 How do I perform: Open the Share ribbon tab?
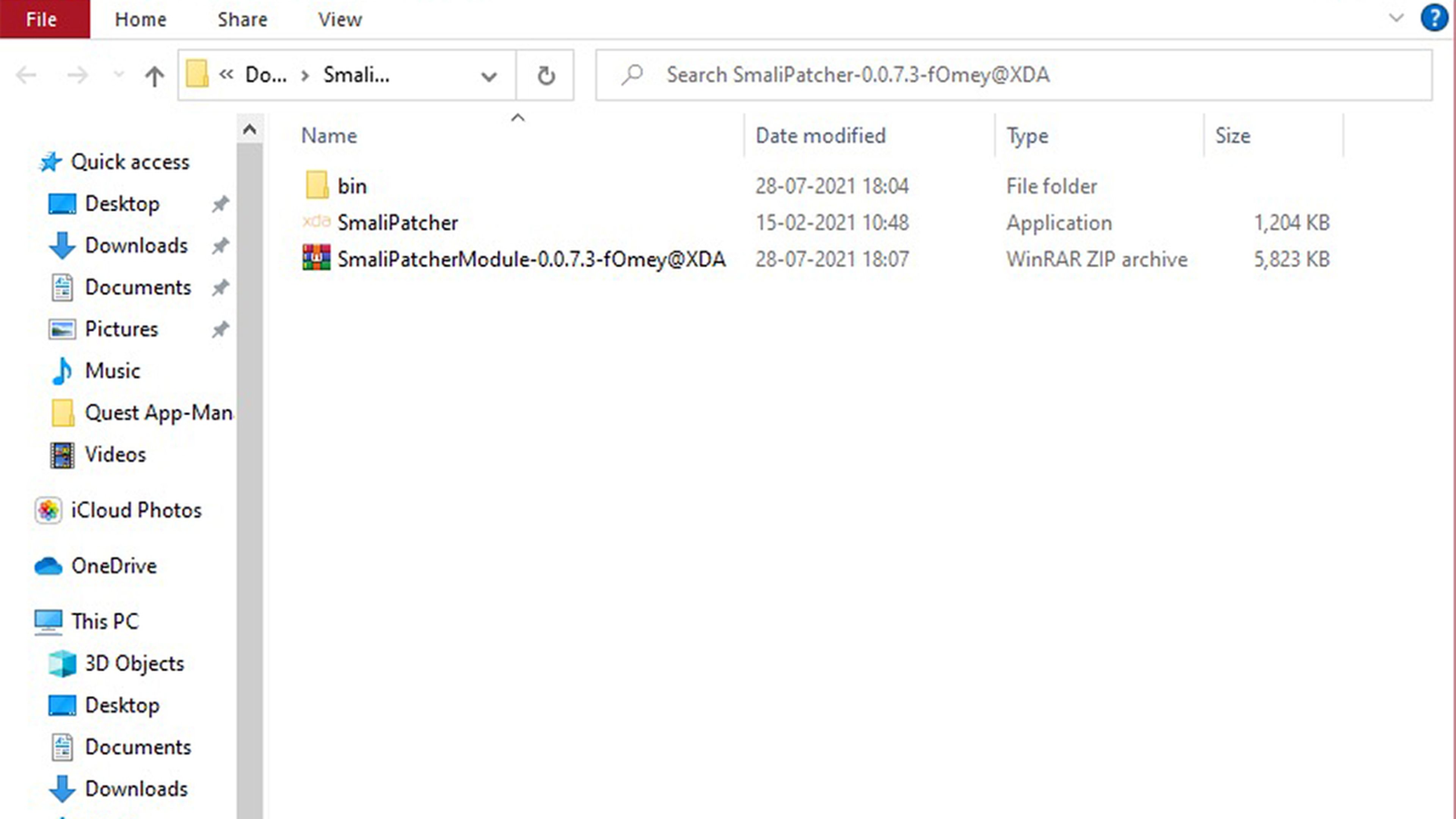(243, 19)
